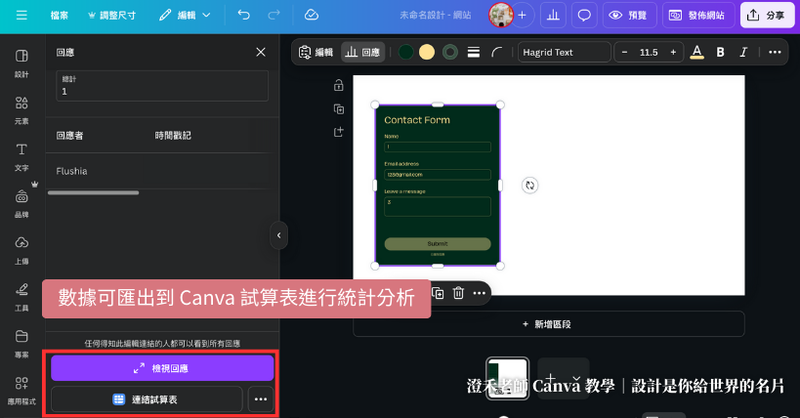
Task: Open the 工具 tools sidebar tab
Action: (x=21, y=297)
